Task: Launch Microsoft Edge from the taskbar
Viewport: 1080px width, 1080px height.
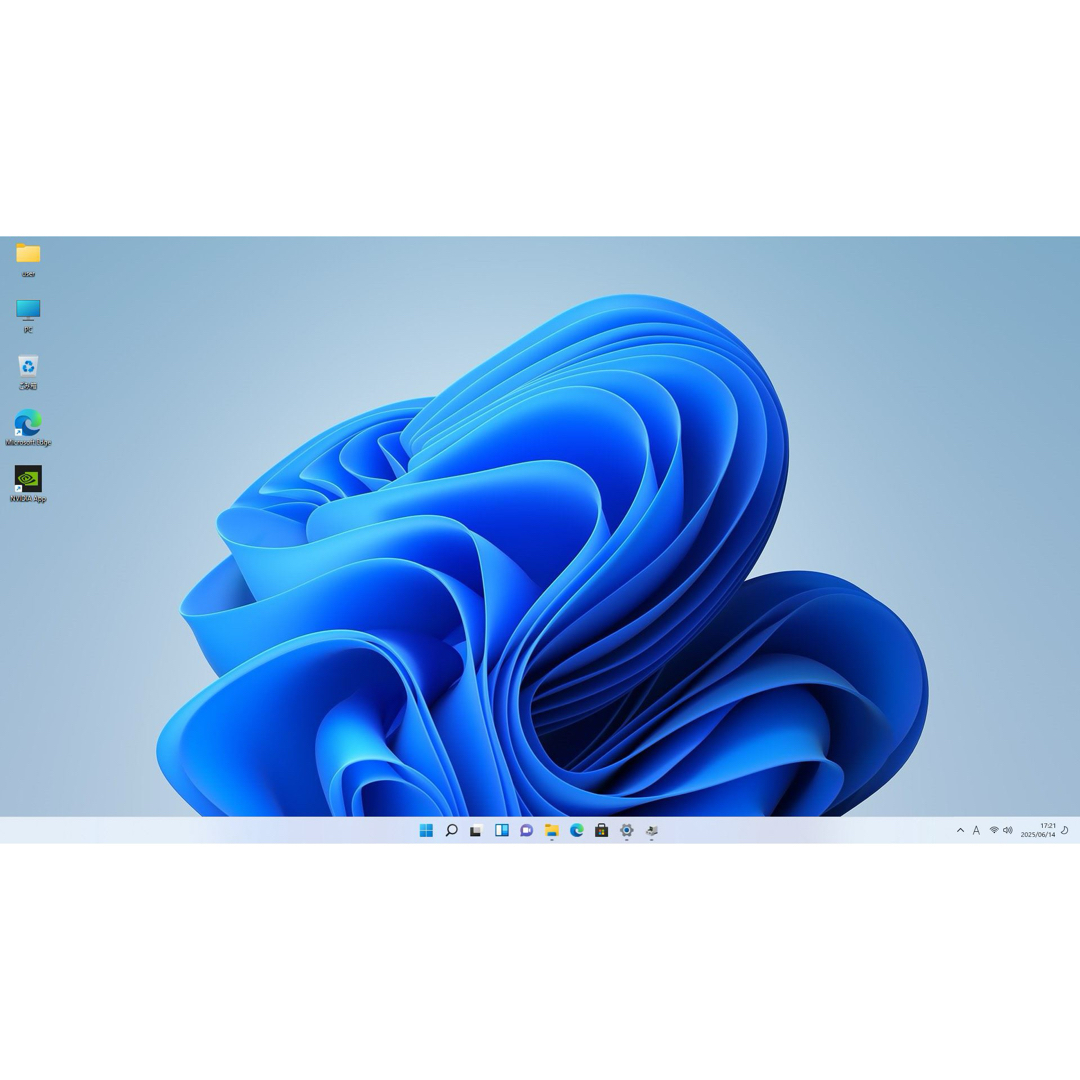Action: tap(577, 831)
